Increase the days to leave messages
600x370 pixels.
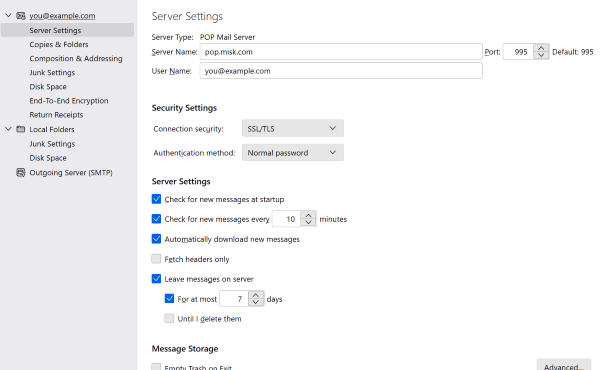tap(256, 295)
